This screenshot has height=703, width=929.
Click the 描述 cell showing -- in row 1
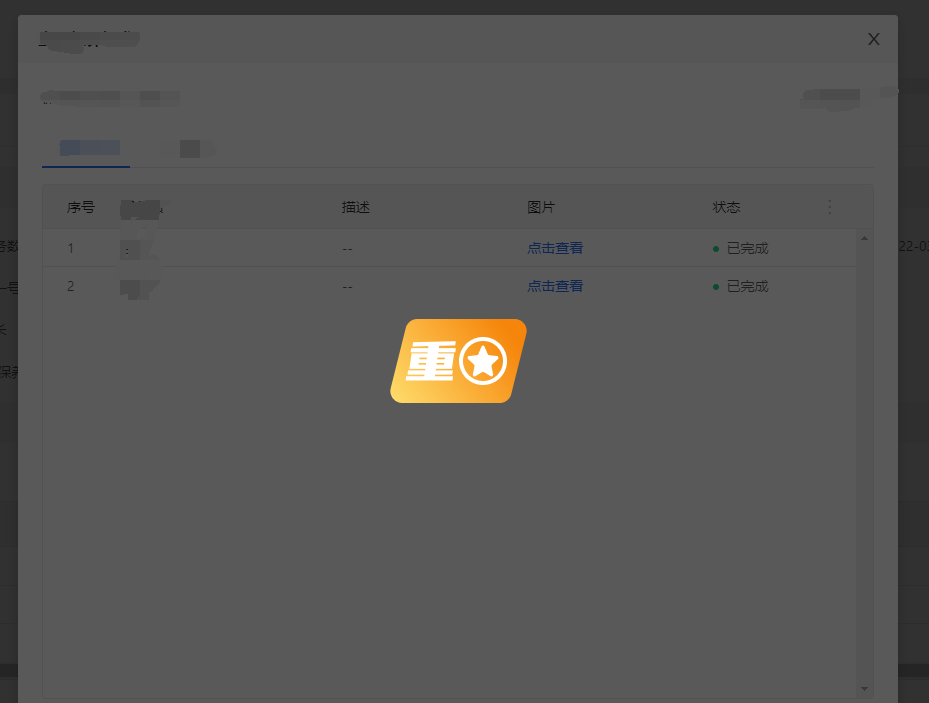coord(347,248)
